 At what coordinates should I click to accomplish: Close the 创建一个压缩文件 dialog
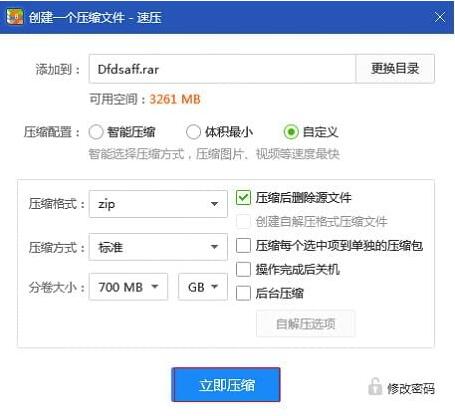(x=440, y=17)
